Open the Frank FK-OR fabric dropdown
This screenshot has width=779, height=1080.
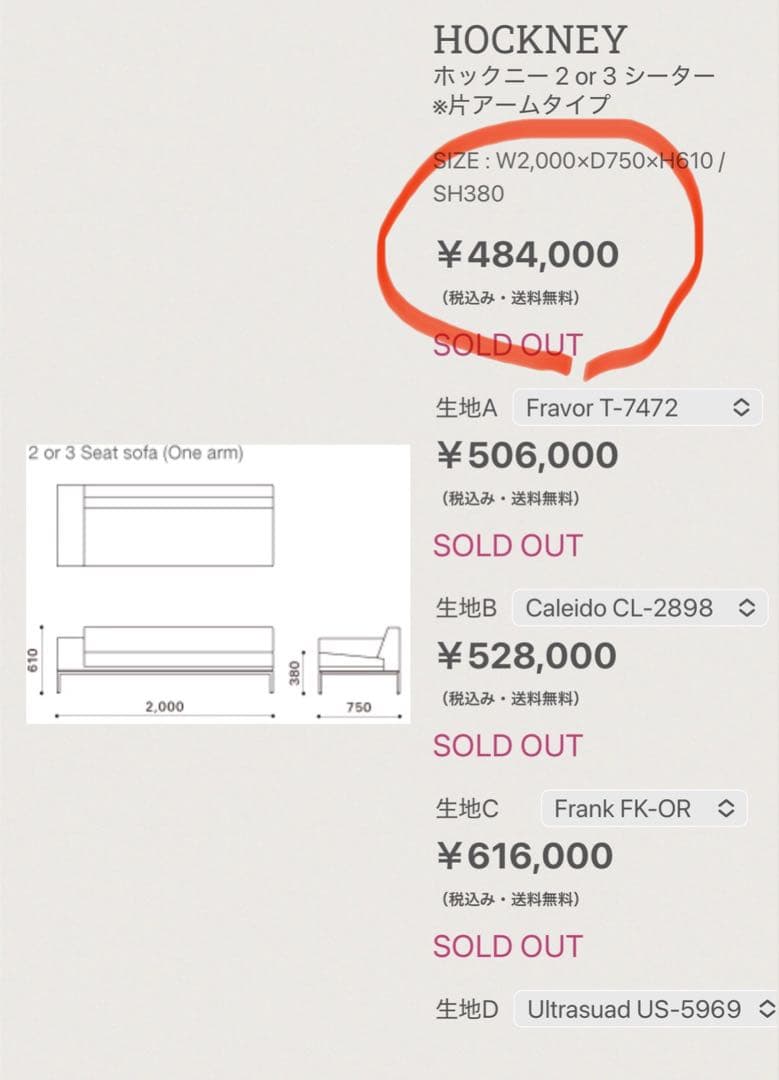pos(644,808)
